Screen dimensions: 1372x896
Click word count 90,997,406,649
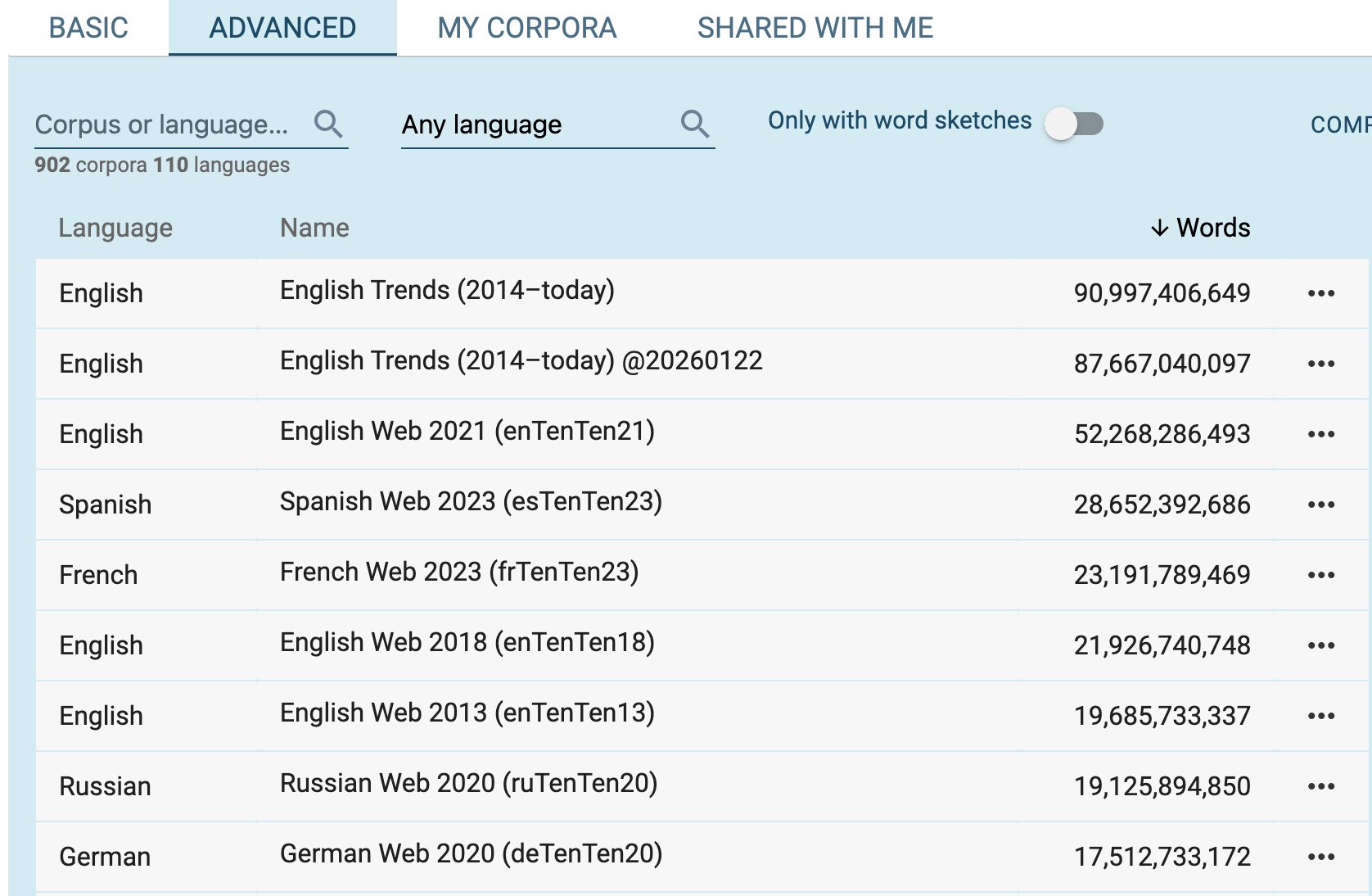tap(1162, 293)
